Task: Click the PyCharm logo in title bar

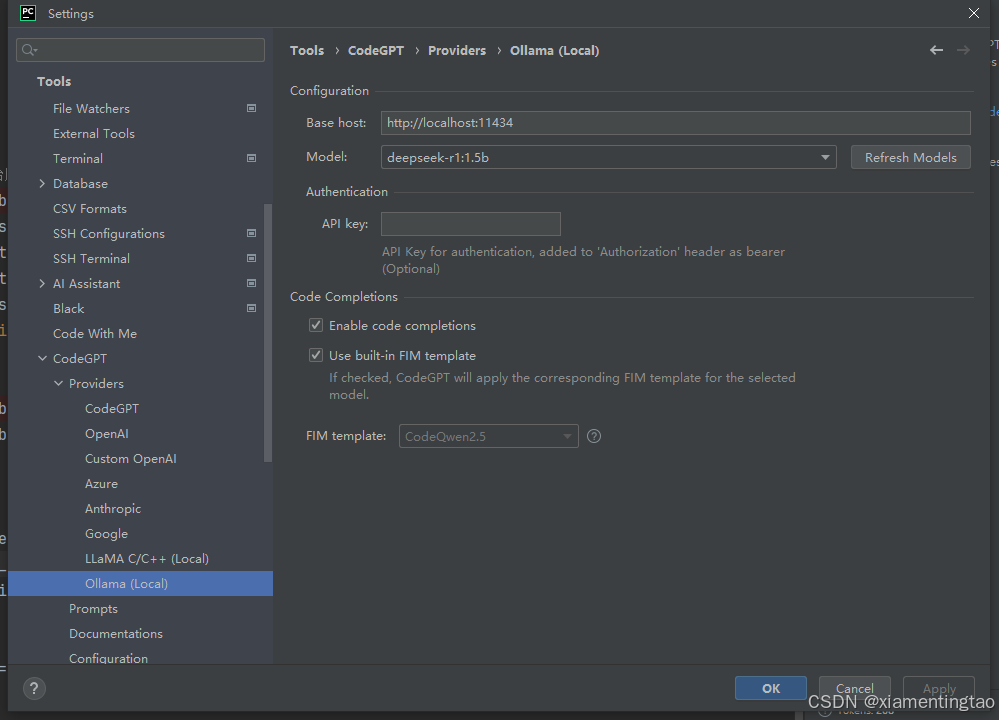Action: pyautogui.click(x=28, y=13)
